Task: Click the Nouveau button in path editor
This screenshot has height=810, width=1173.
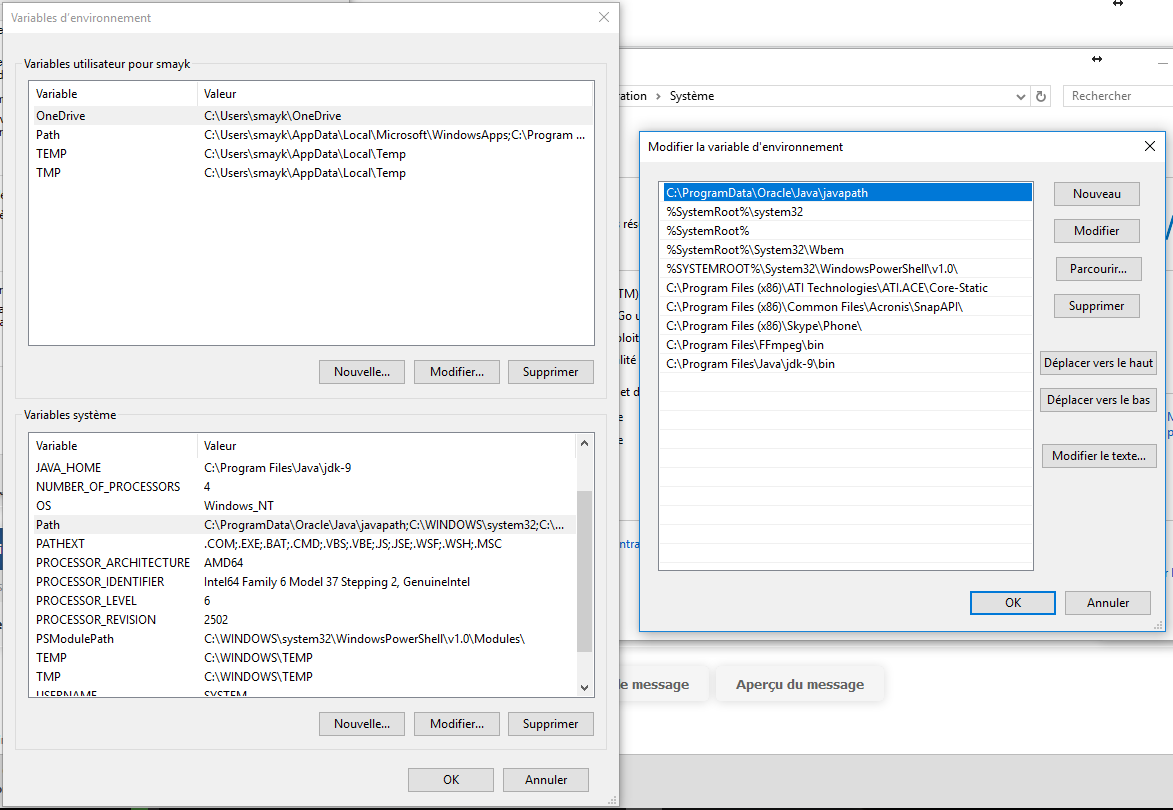Action: (1096, 194)
